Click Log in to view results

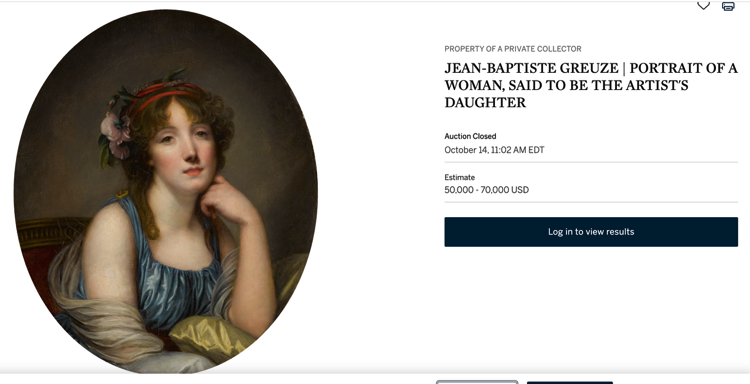click(591, 232)
